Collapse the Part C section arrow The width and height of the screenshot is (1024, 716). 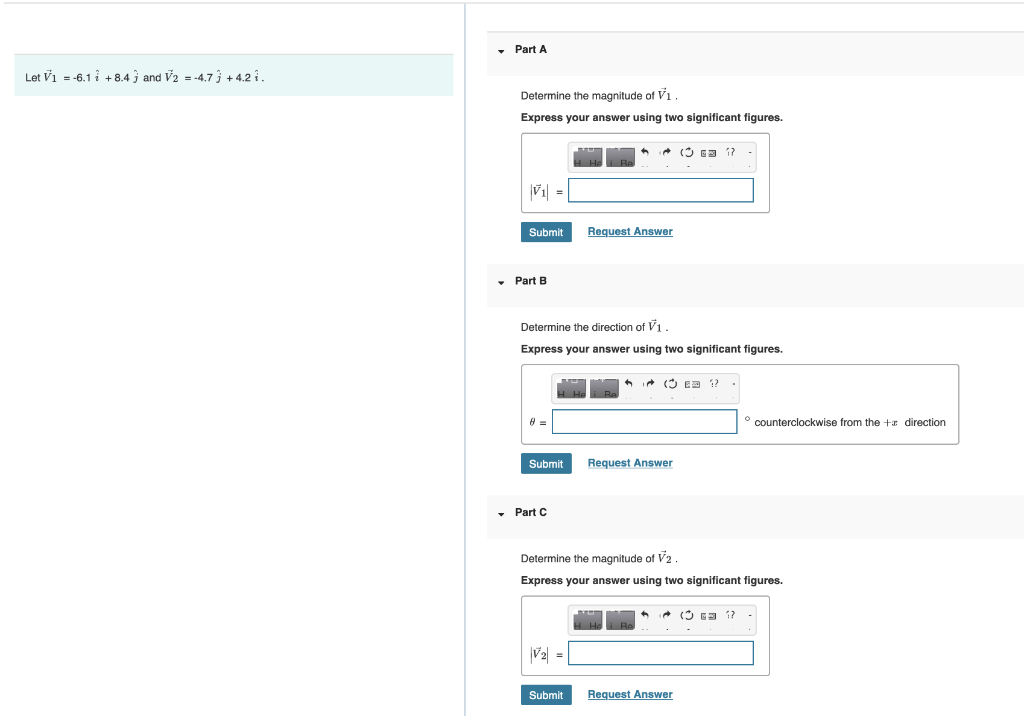[501, 514]
